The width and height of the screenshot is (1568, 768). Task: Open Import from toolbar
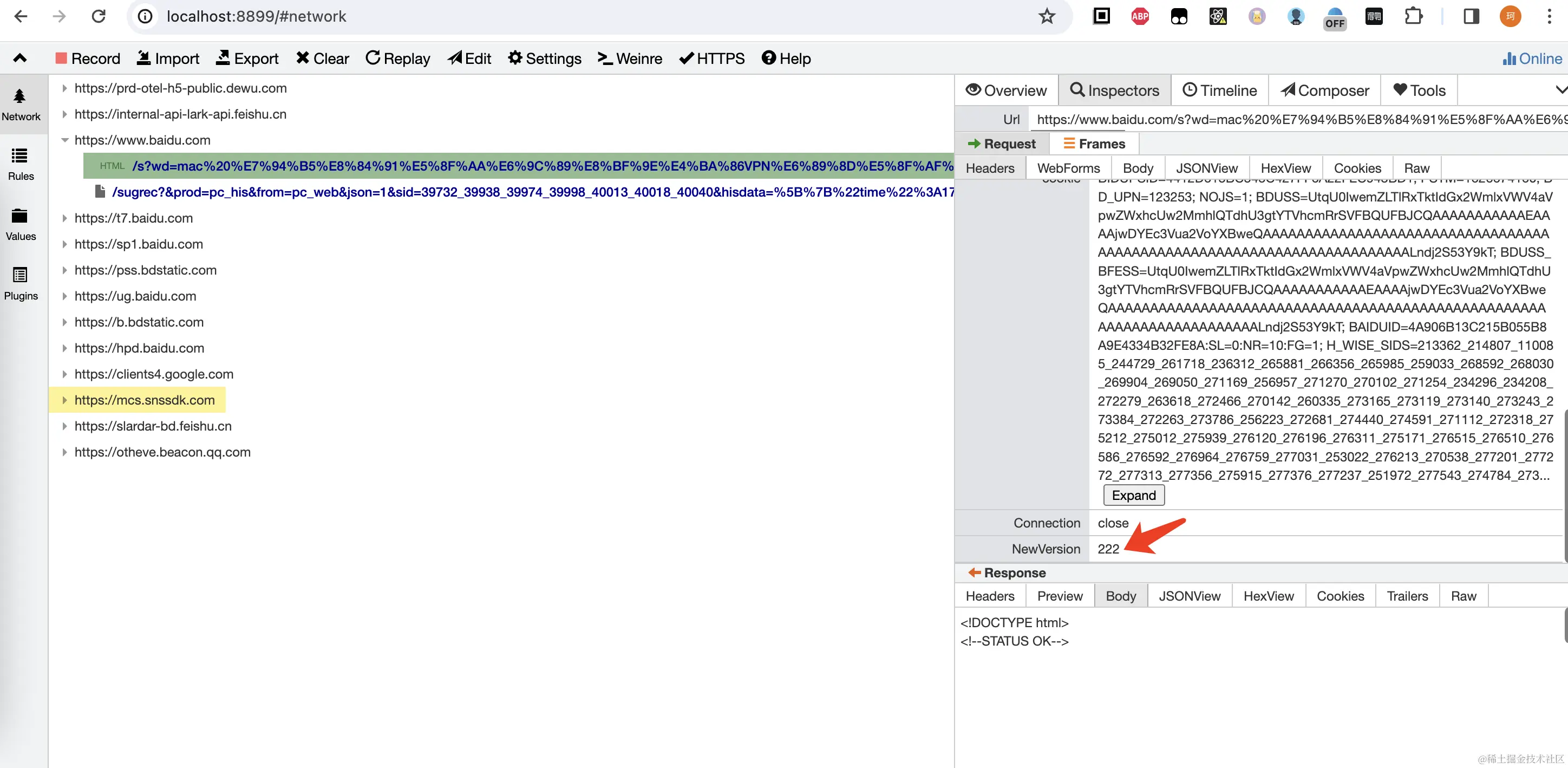[x=168, y=58]
